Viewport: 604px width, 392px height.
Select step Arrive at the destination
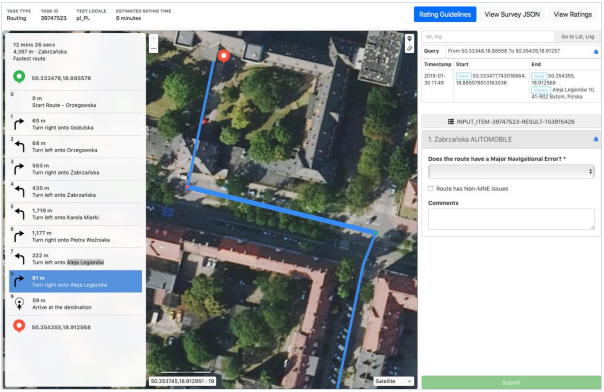pyautogui.click(x=76, y=304)
